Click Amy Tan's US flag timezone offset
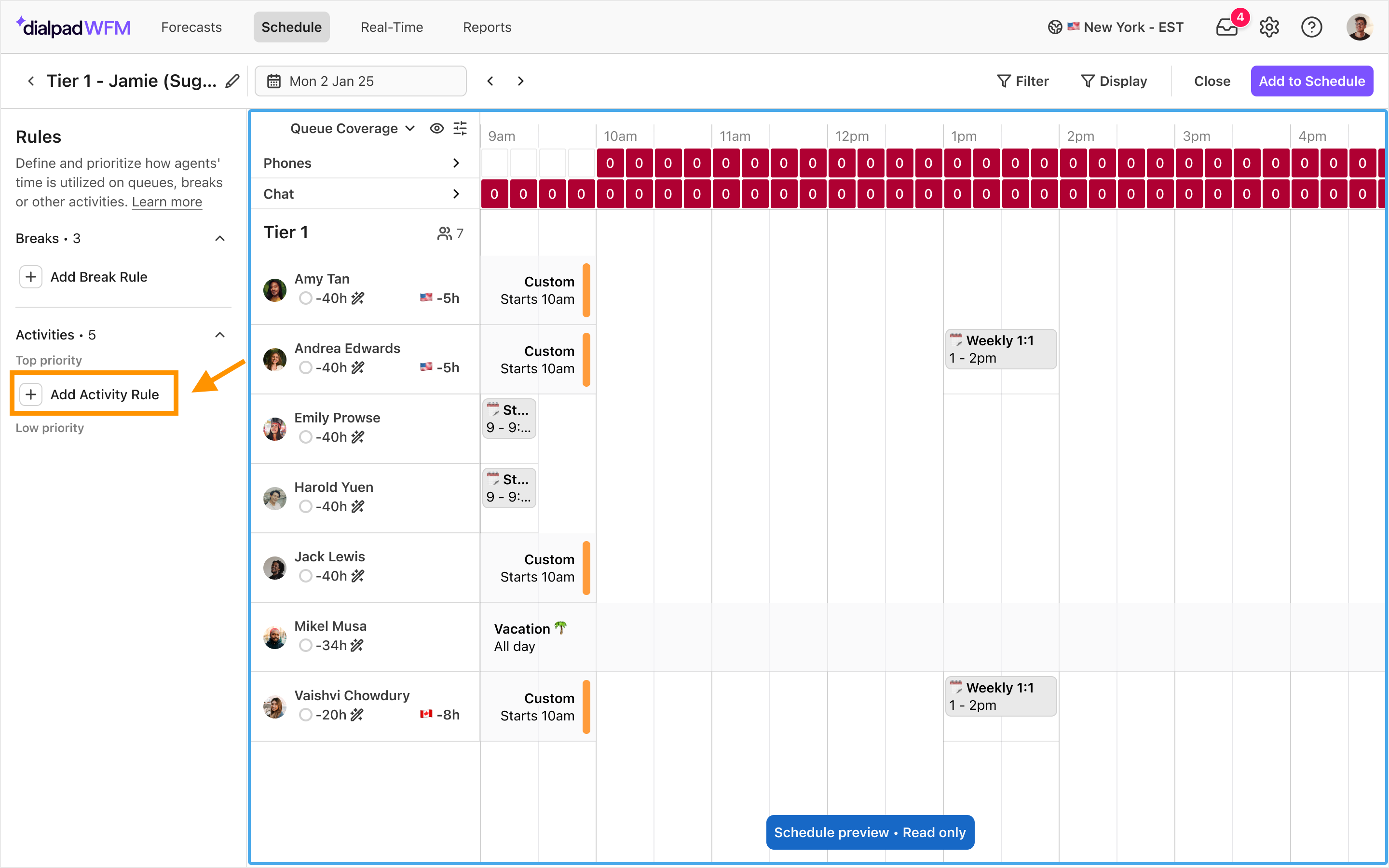The height and width of the screenshot is (868, 1389). click(440, 298)
